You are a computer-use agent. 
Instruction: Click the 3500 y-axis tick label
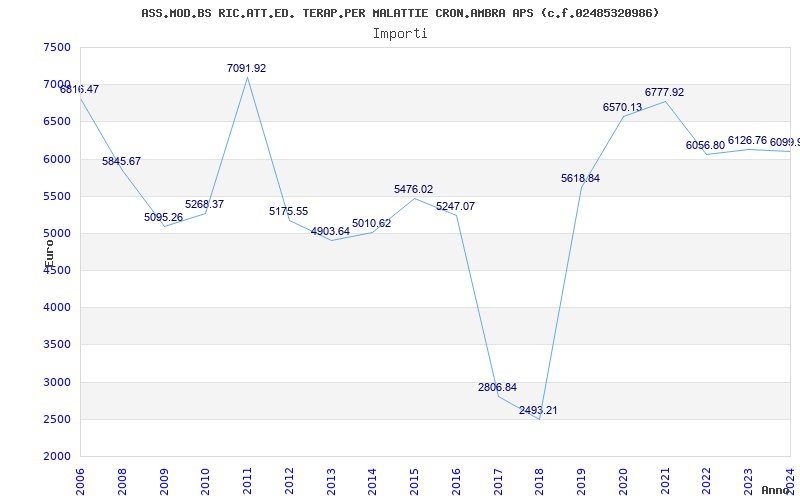(x=57, y=345)
